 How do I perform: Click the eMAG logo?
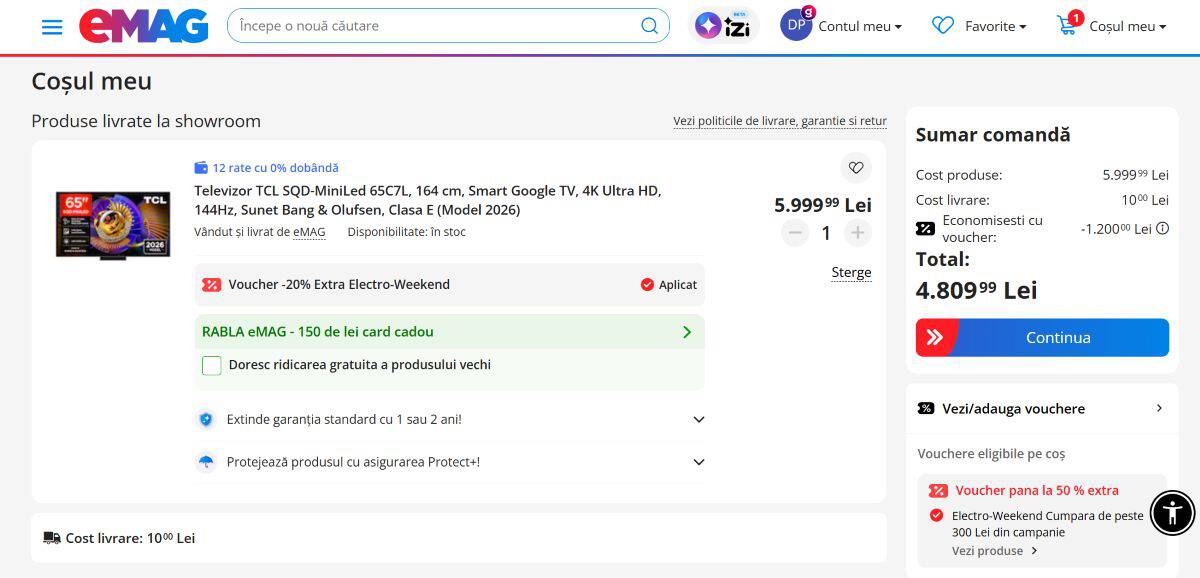(x=144, y=26)
